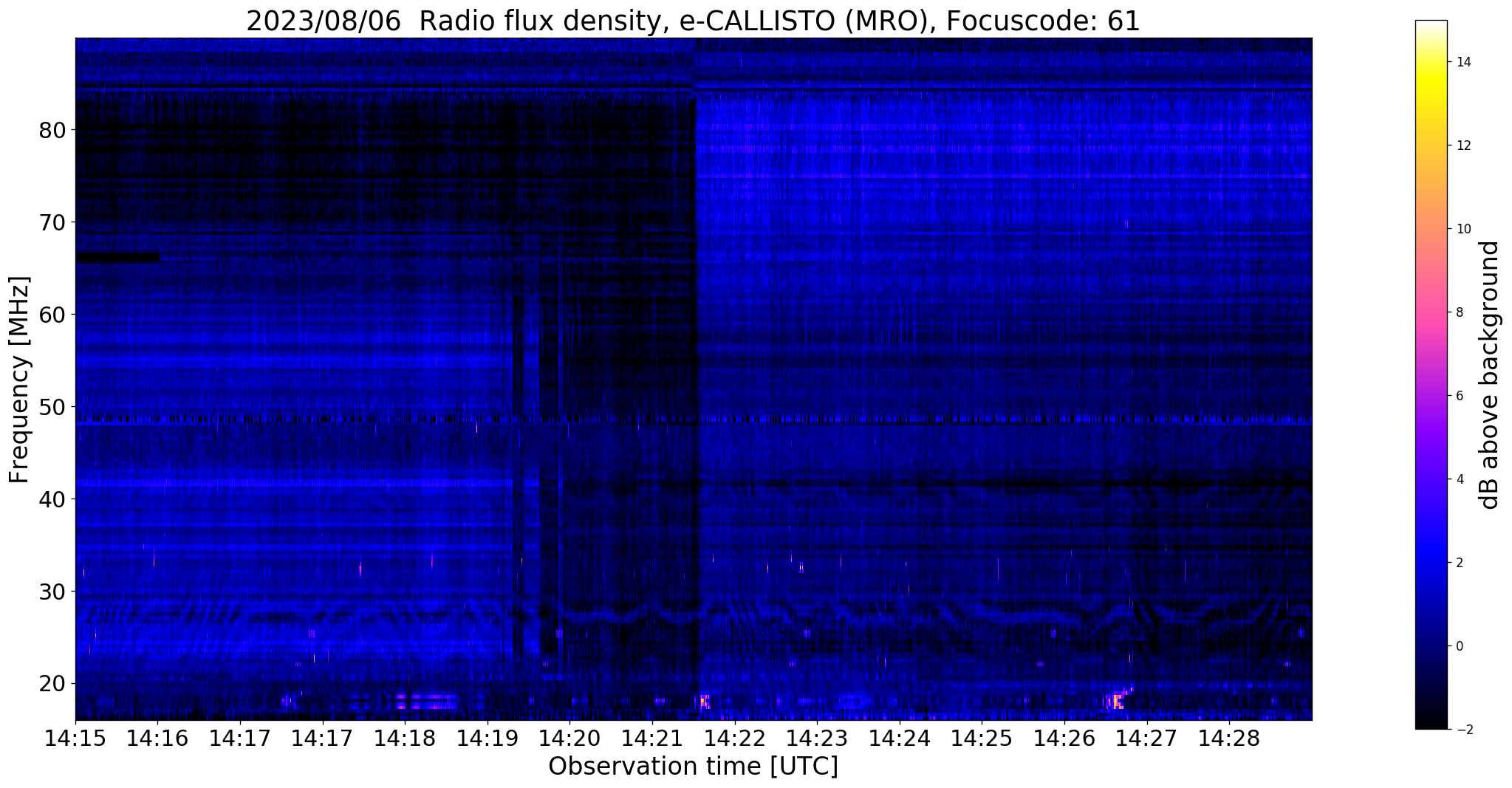Click the 14:27 time tick label
The width and height of the screenshot is (1512, 788).
pyautogui.click(x=1146, y=739)
